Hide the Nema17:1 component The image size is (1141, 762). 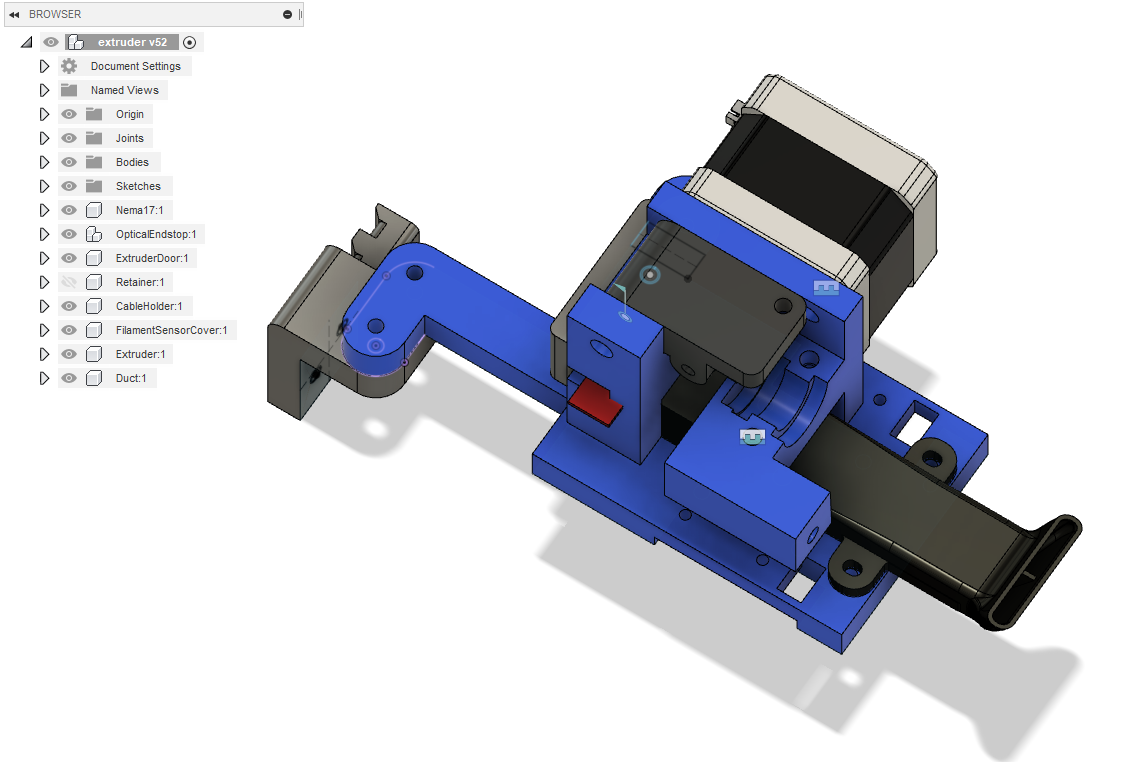tap(69, 210)
